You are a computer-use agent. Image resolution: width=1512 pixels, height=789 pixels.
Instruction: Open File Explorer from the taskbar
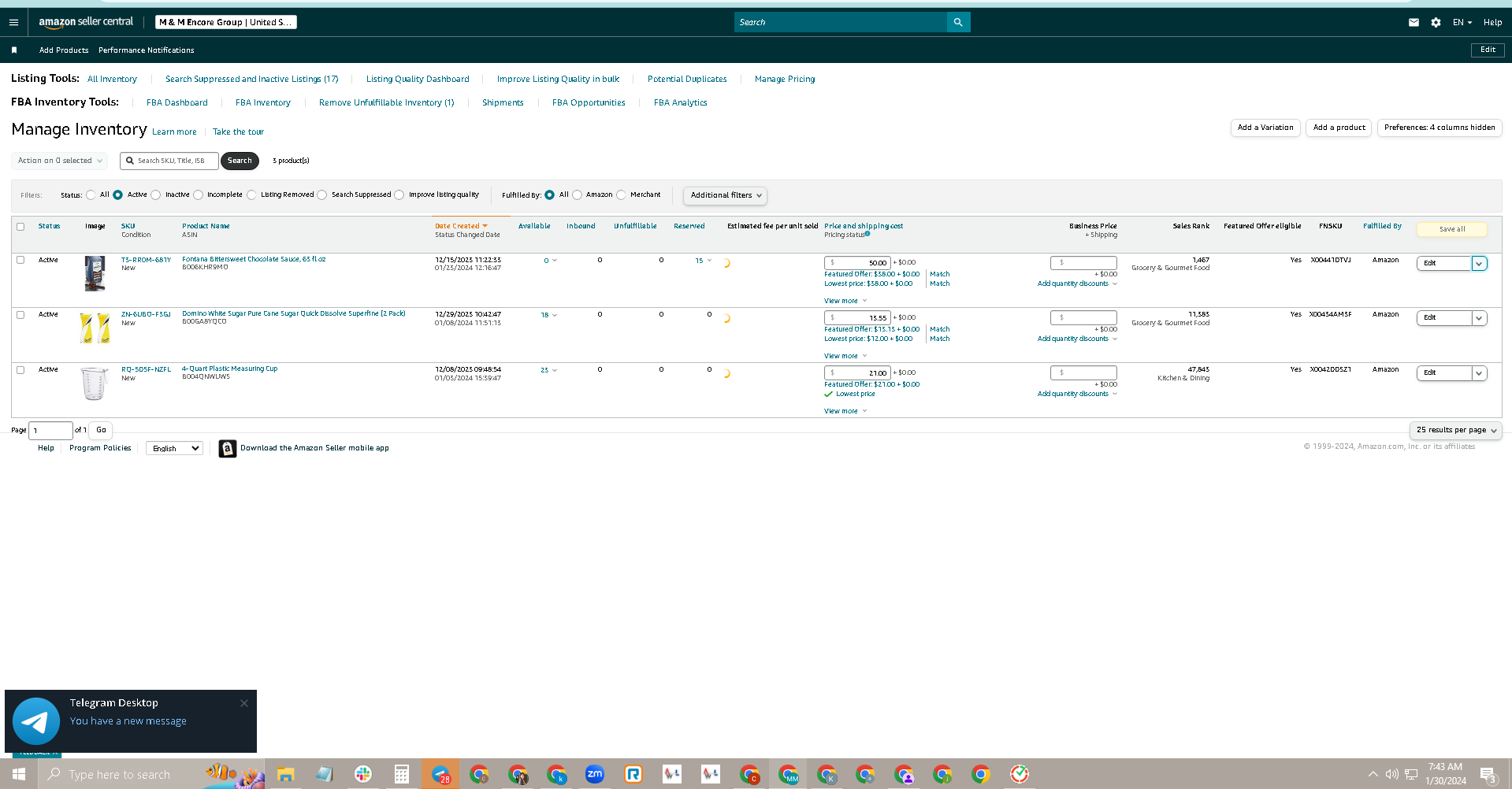click(x=285, y=774)
